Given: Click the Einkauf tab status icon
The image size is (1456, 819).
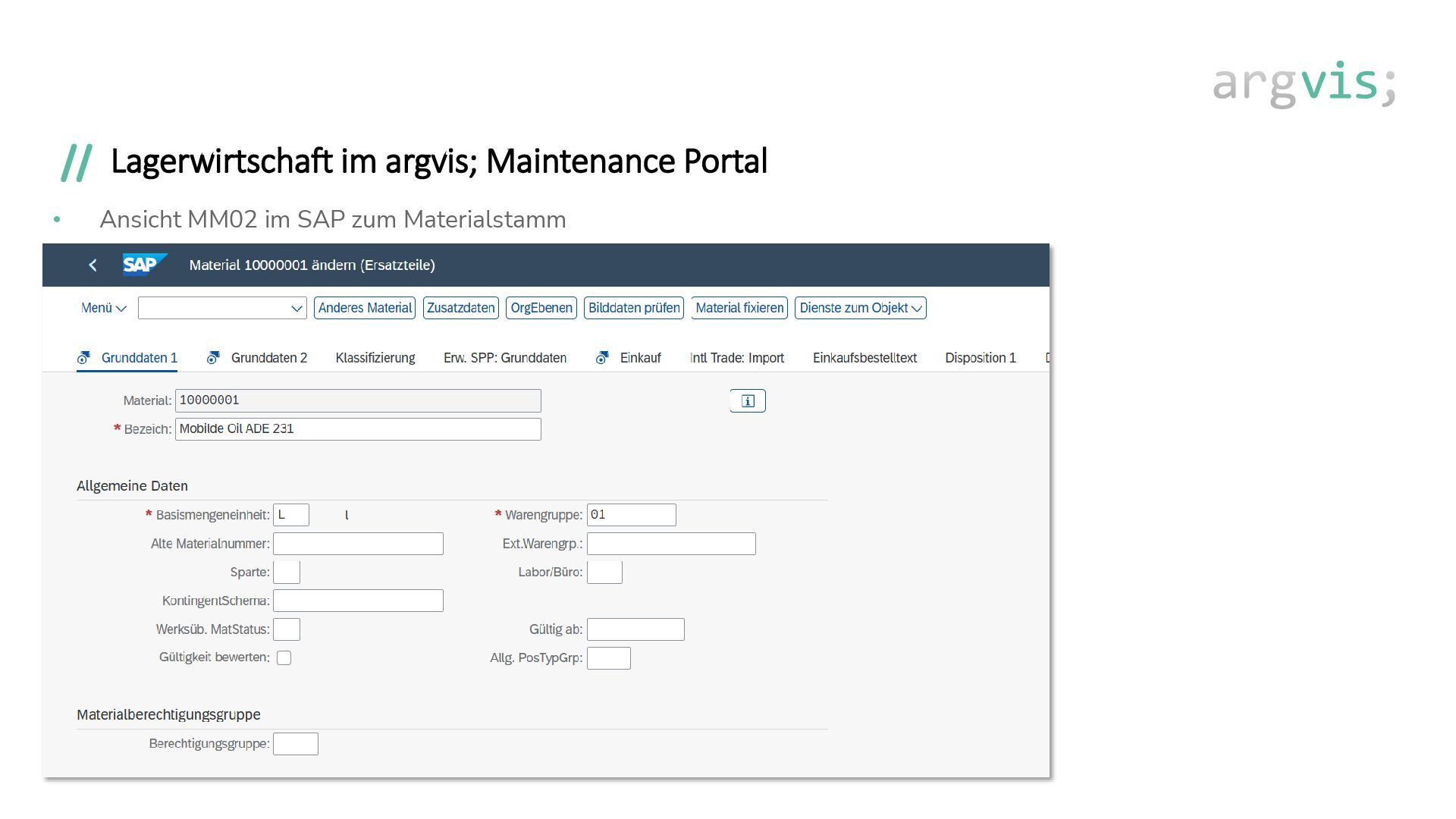Looking at the screenshot, I should pyautogui.click(x=603, y=357).
